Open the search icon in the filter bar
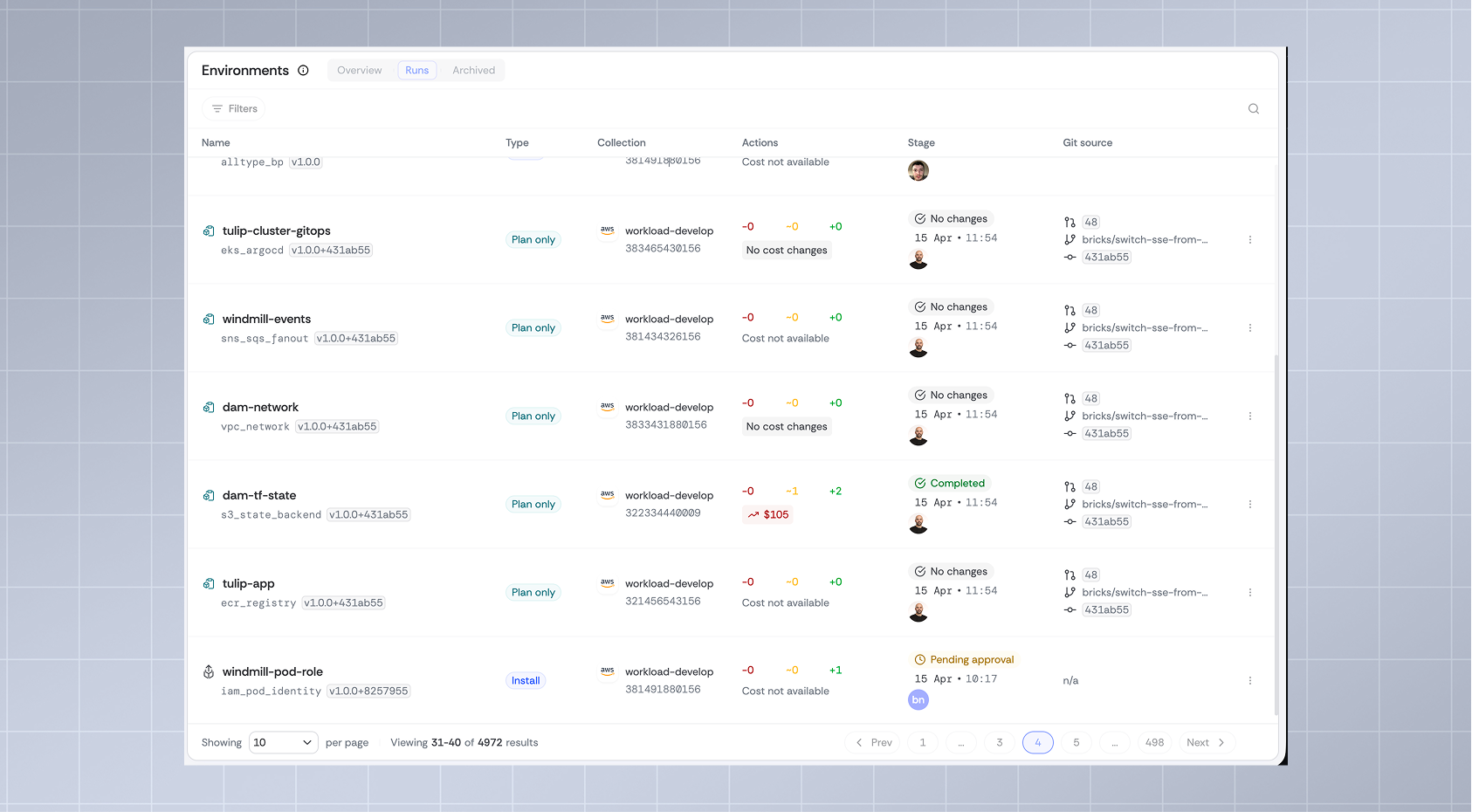 coord(1254,109)
